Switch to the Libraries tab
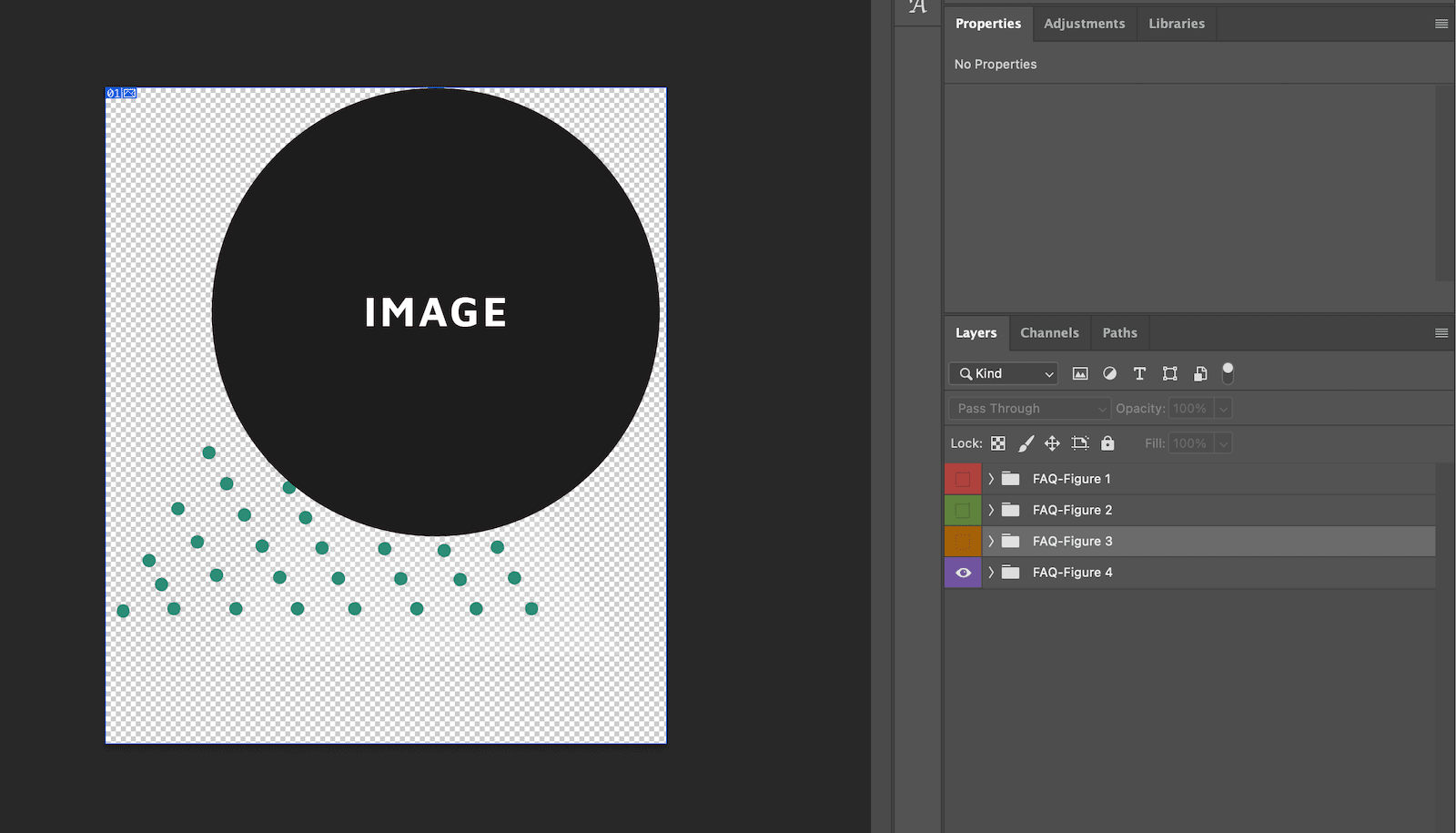Image resolution: width=1456 pixels, height=833 pixels. 1177,24
